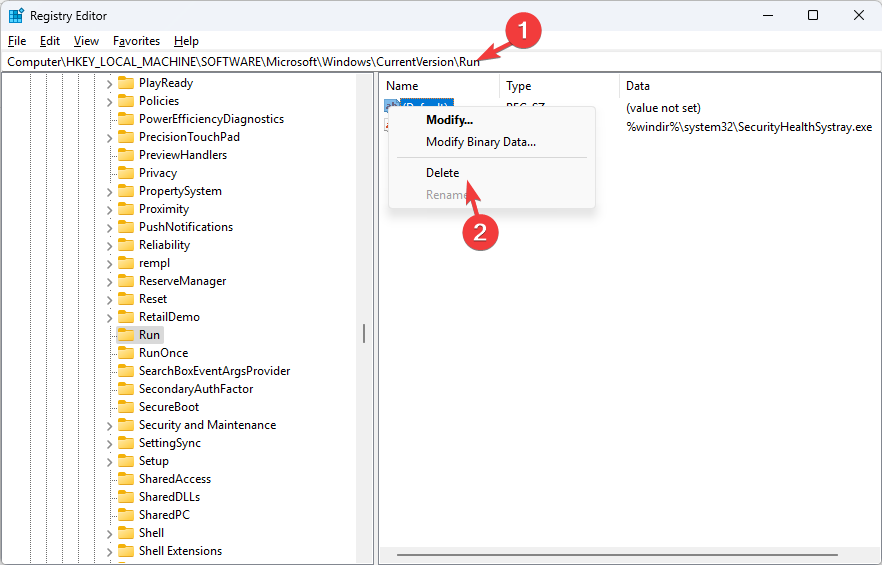Select the SharedDLLs tree key

[x=169, y=497]
